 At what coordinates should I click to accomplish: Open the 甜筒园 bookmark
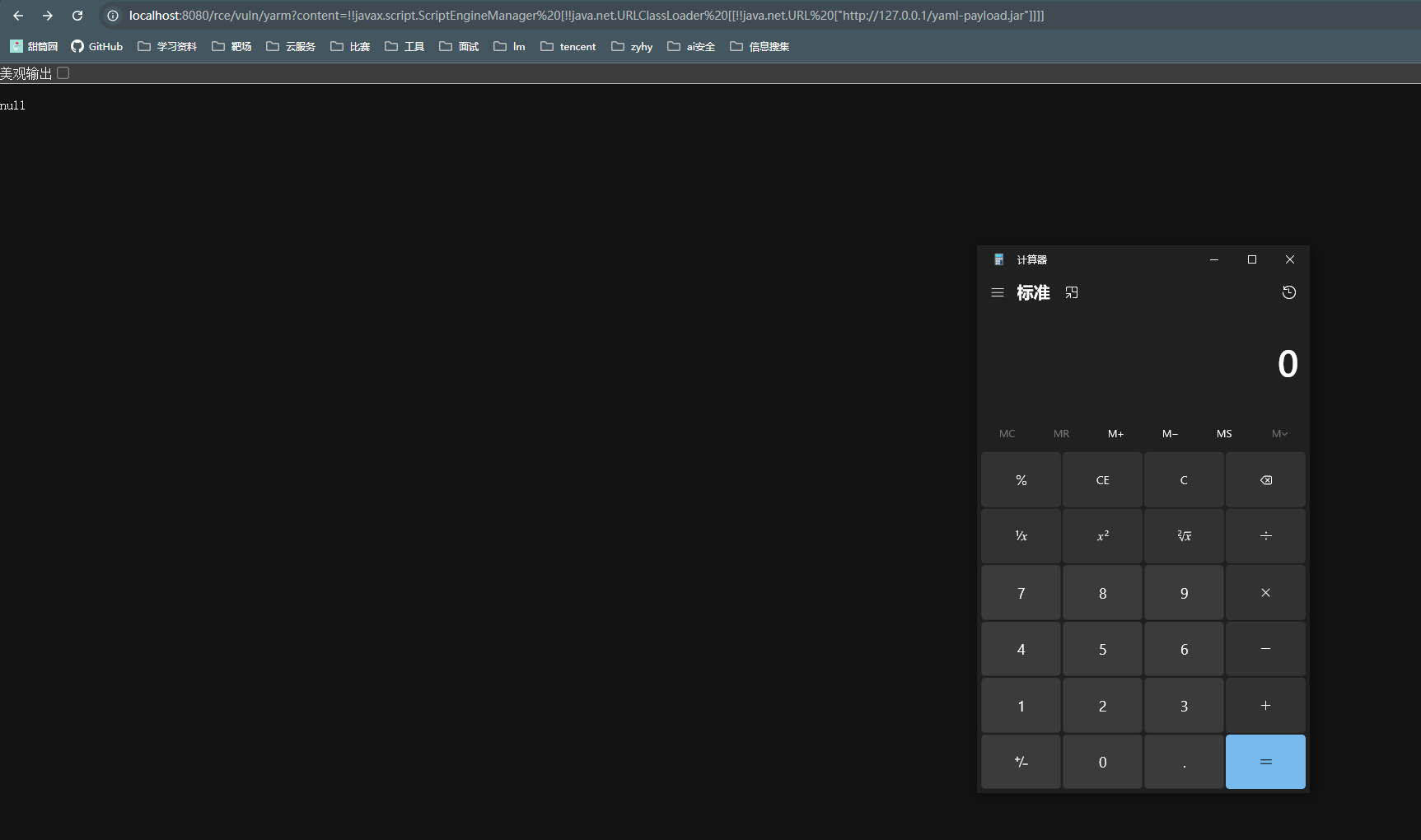[x=34, y=46]
